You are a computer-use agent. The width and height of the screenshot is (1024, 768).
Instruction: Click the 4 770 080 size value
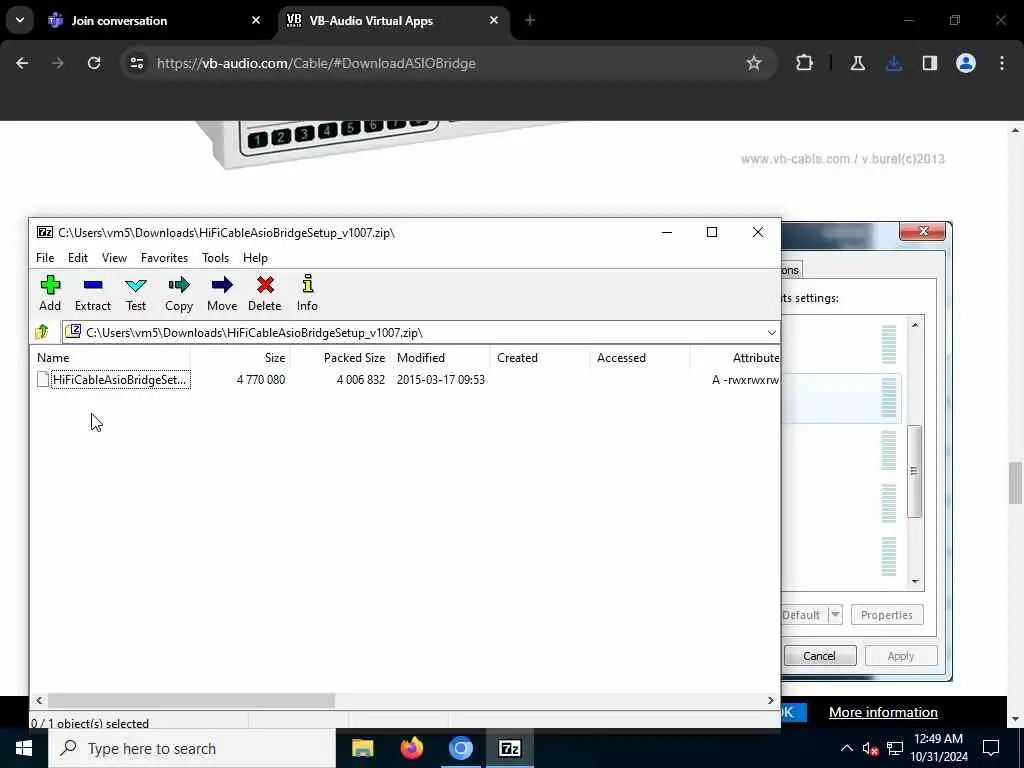261,379
